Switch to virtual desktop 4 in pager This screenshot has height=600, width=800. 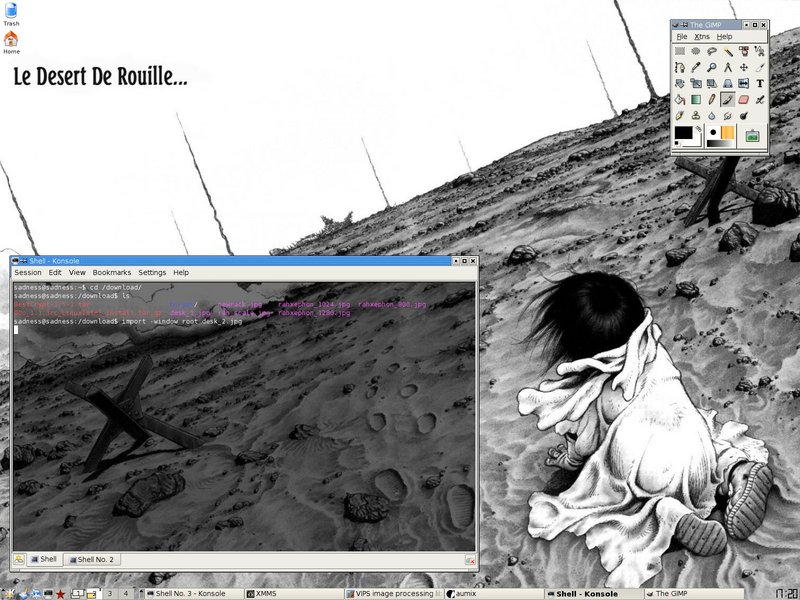126,594
